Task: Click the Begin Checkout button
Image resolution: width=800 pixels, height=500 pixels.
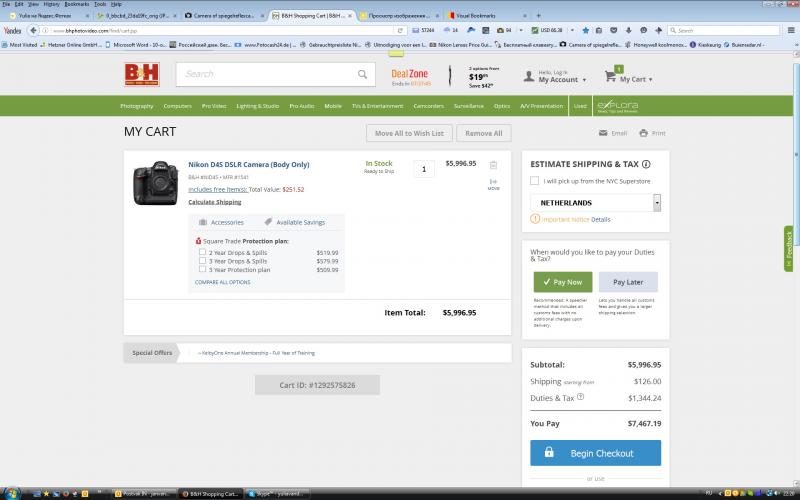Action: pos(595,453)
